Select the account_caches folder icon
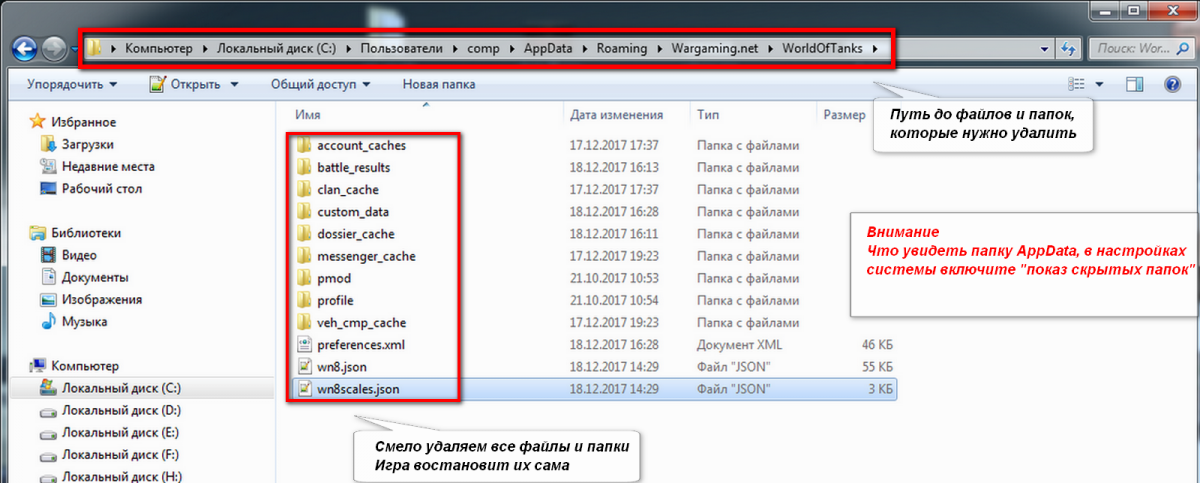This screenshot has width=1200, height=483. [x=305, y=145]
